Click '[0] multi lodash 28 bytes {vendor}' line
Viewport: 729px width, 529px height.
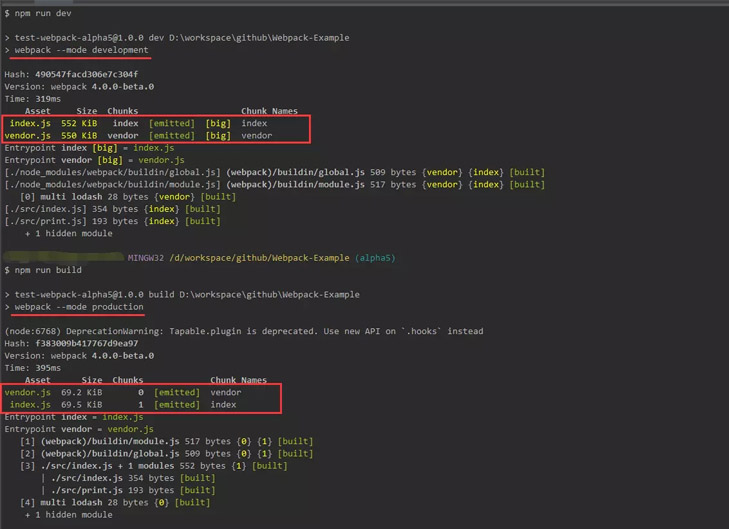128,197
